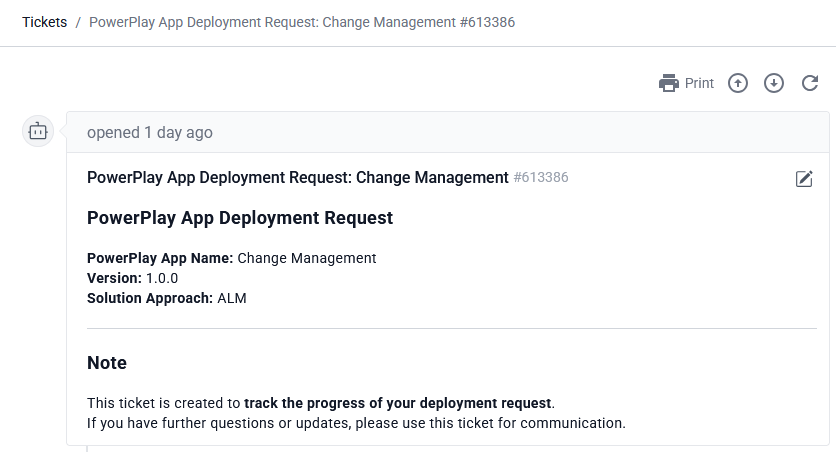Image resolution: width=836 pixels, height=452 pixels.
Task: Click the Change Management app name value
Action: 306,258
